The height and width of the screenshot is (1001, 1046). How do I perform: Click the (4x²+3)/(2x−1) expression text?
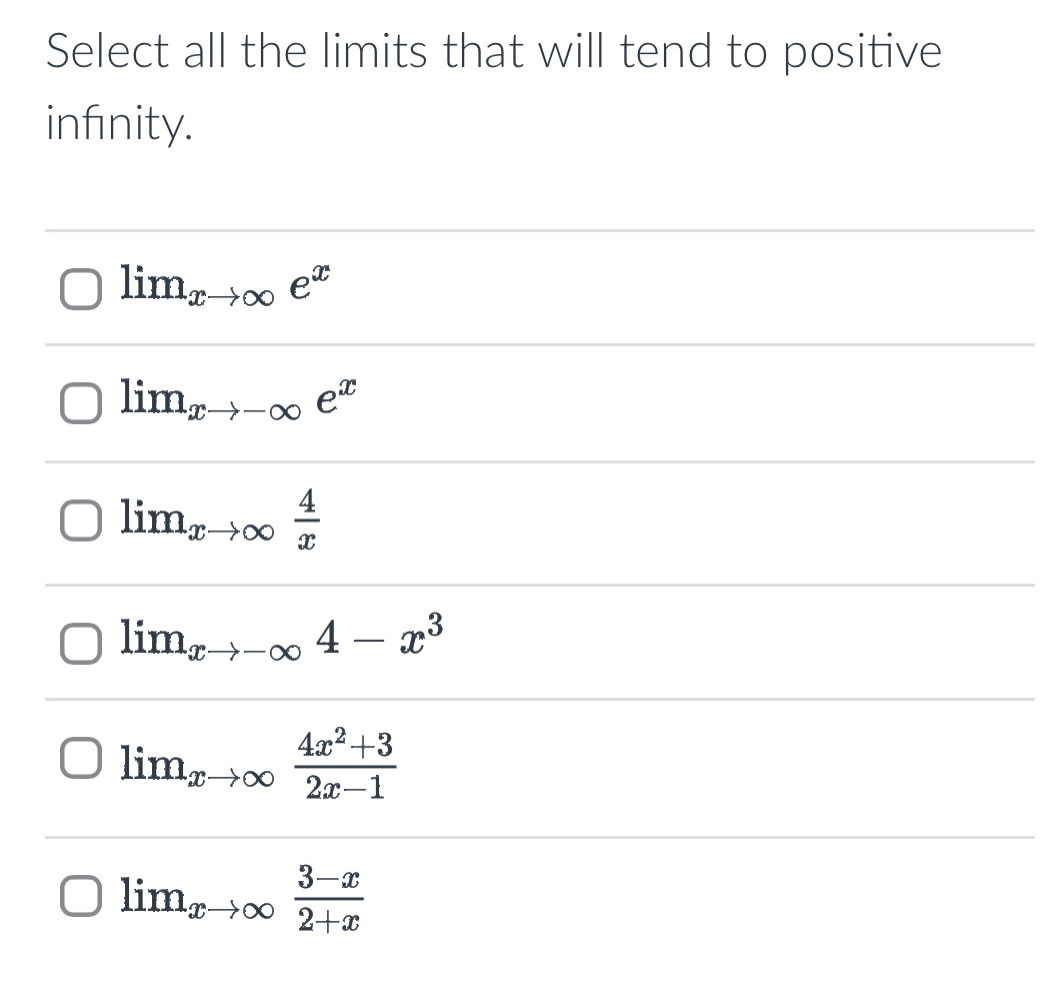click(x=346, y=763)
